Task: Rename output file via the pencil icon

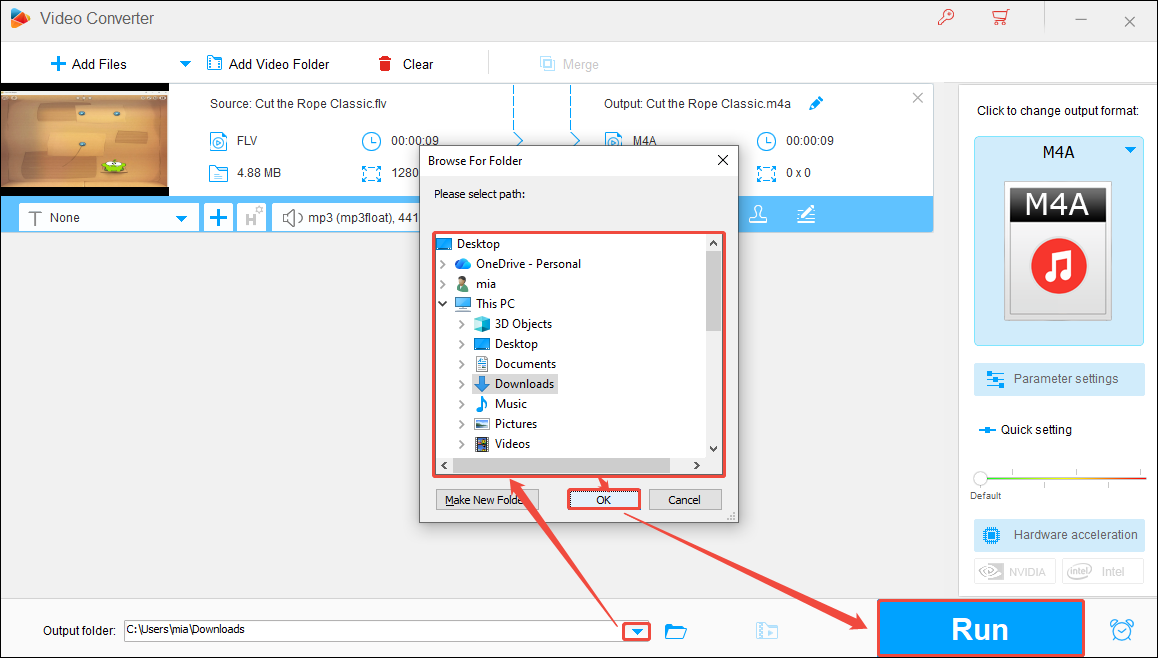Action: click(816, 103)
